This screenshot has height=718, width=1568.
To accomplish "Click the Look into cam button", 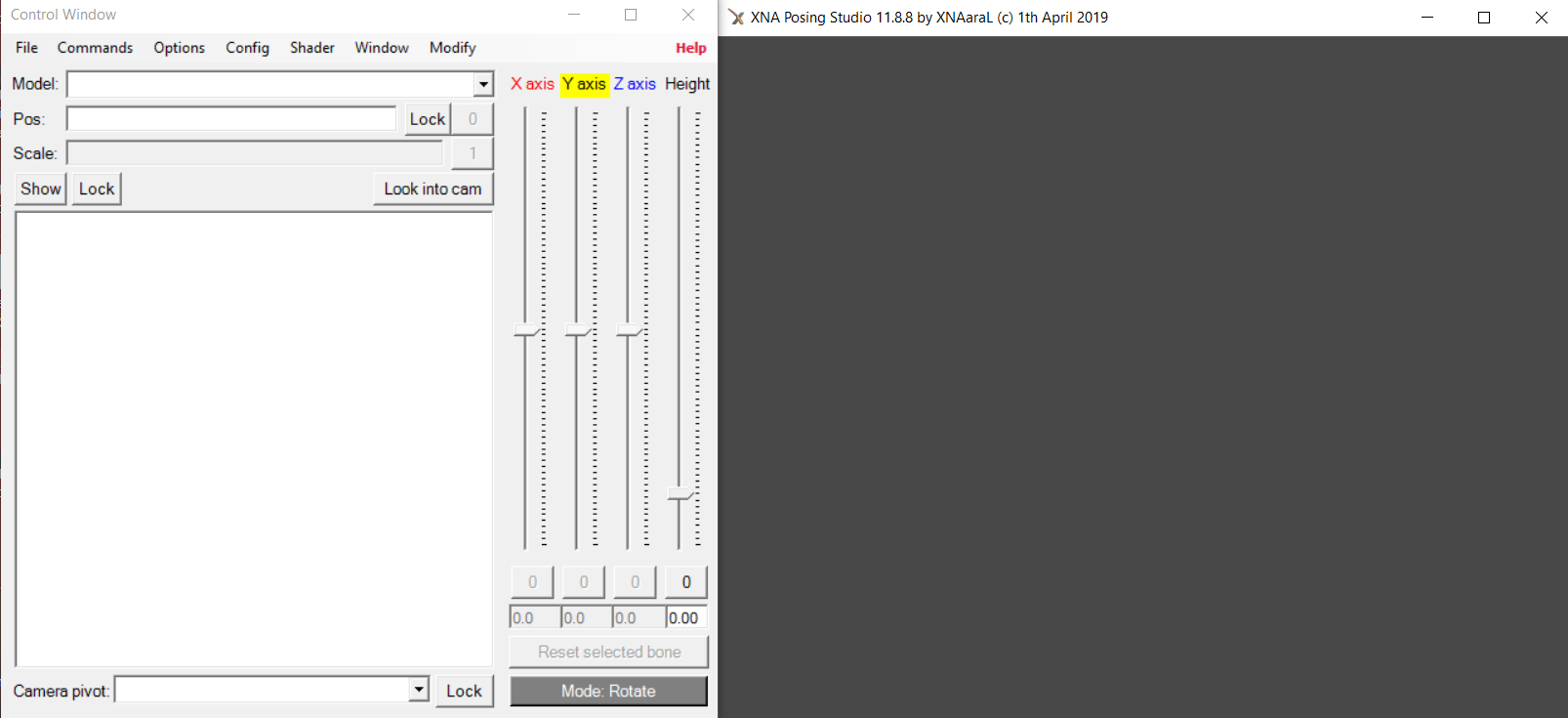I will click(433, 189).
